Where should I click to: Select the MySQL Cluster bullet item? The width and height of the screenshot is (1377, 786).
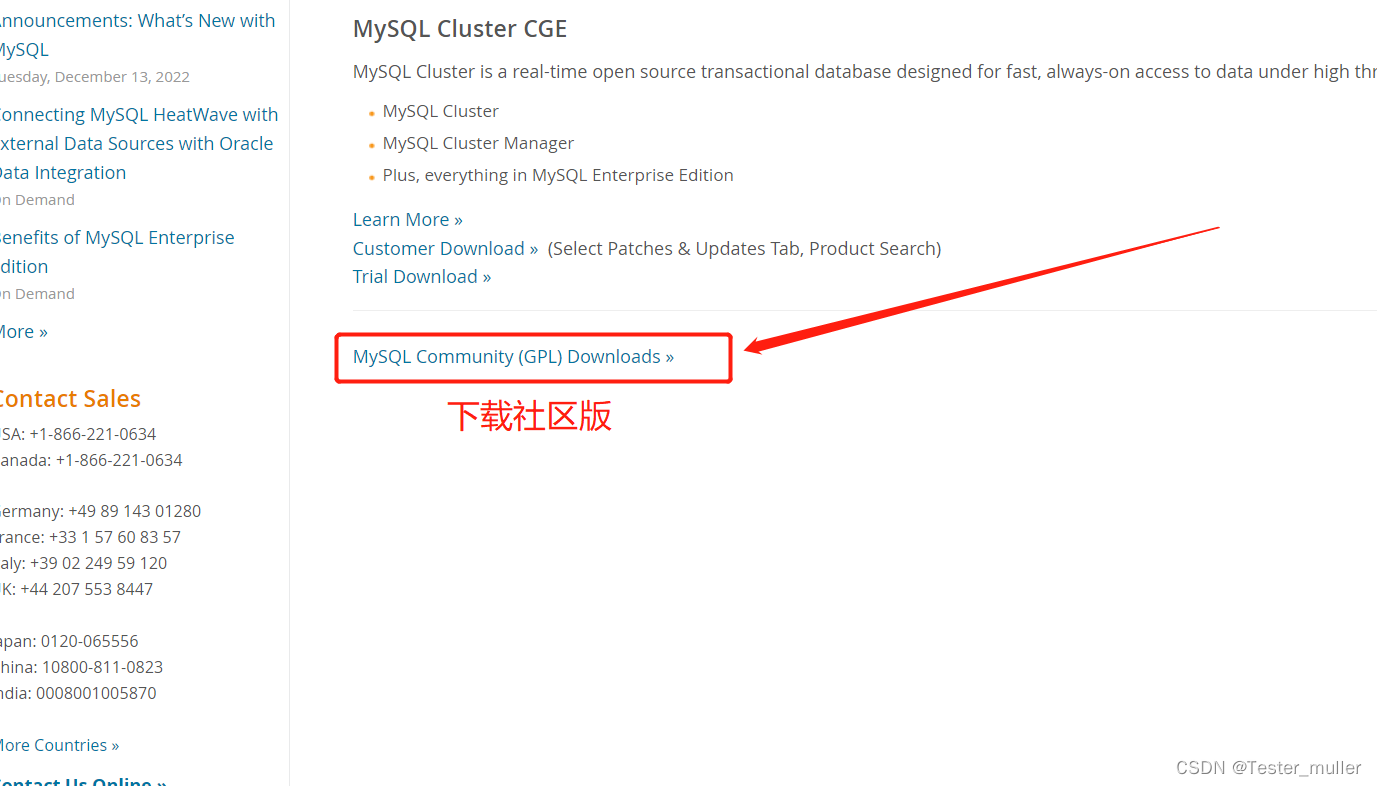coord(440,111)
